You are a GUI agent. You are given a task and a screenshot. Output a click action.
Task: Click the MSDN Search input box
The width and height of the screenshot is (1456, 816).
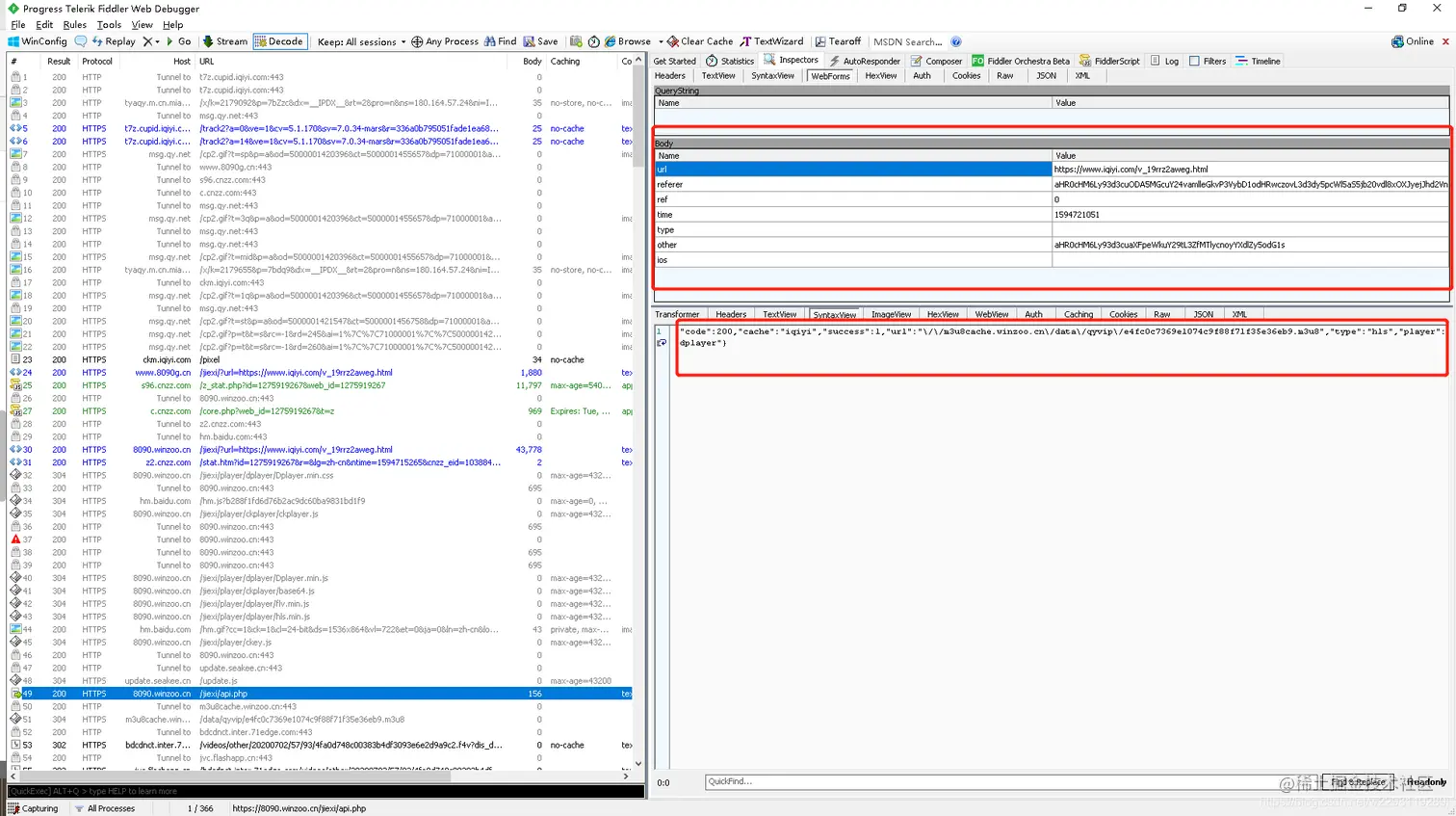[x=907, y=41]
